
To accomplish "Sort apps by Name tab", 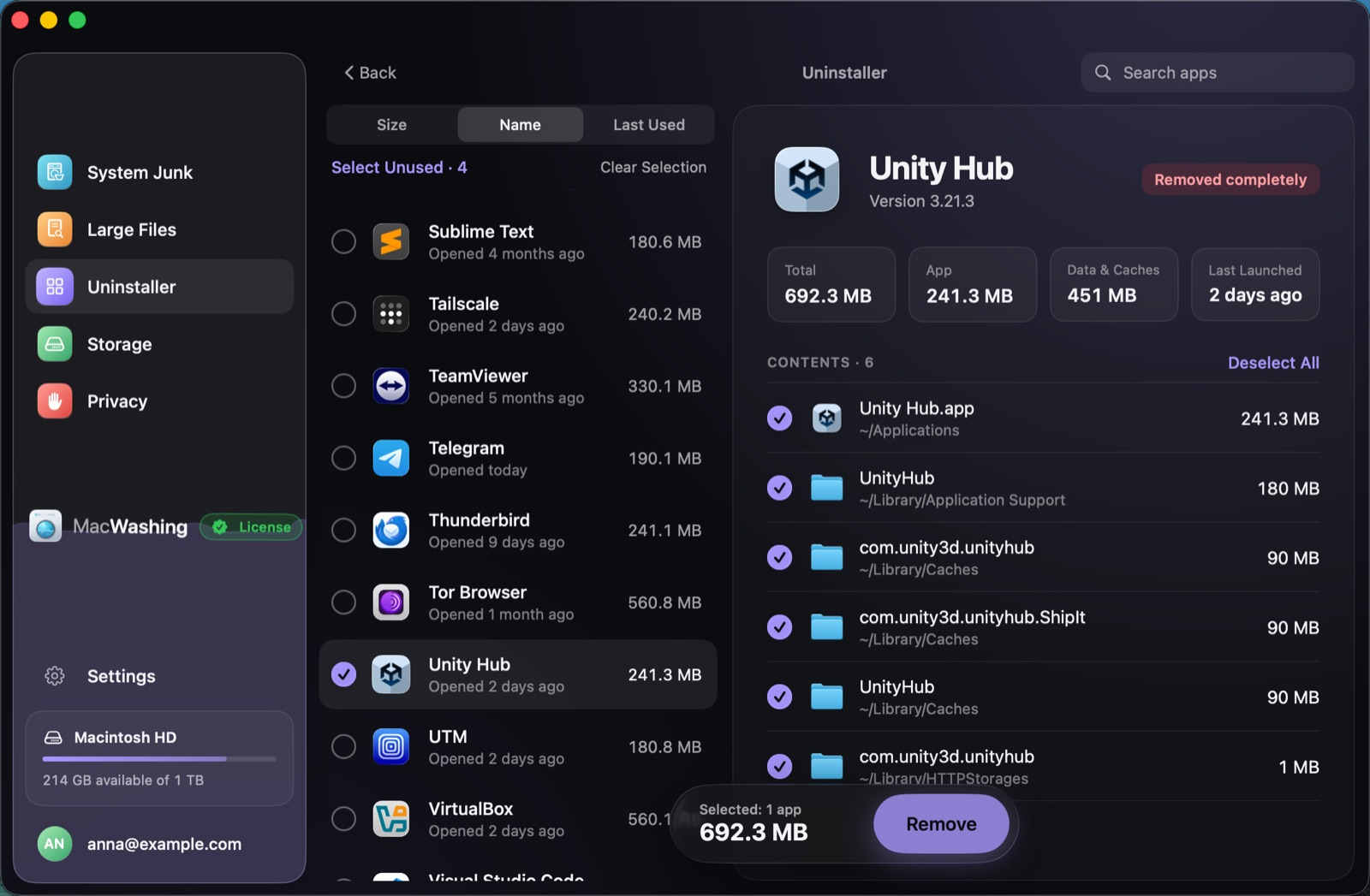I will coord(520,125).
